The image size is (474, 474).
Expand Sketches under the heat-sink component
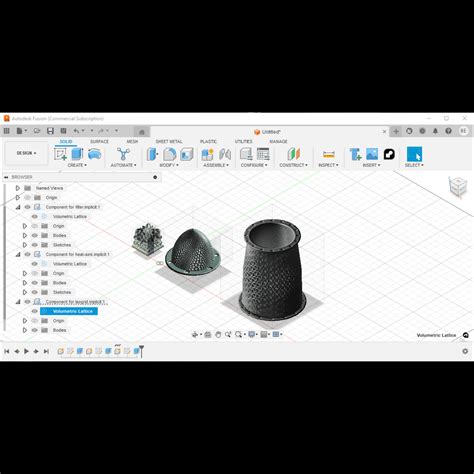[25, 292]
